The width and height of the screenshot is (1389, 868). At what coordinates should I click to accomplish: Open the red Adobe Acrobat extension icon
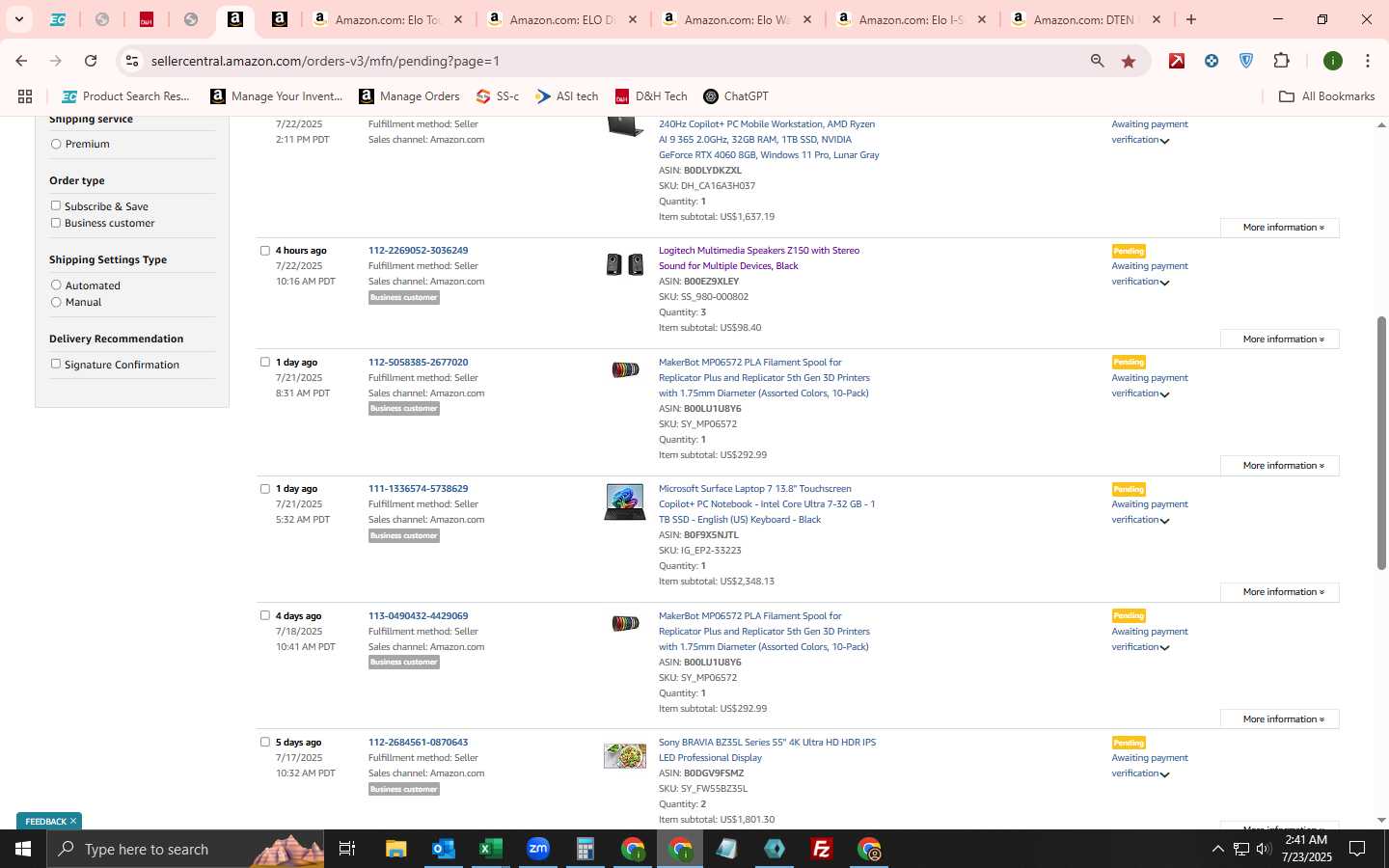pyautogui.click(x=1177, y=61)
